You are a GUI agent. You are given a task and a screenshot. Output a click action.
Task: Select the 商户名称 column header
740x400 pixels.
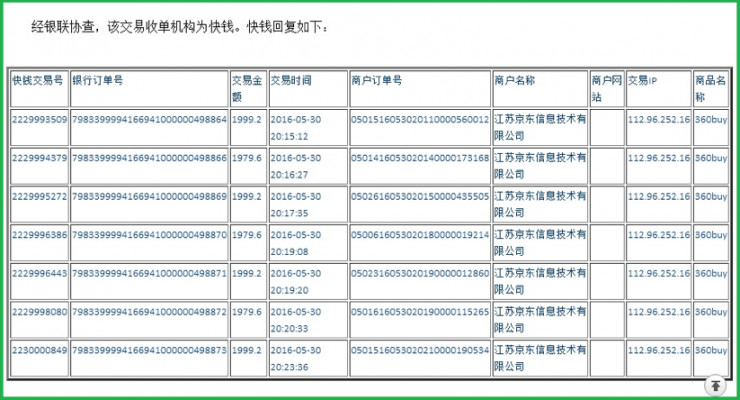[x=540, y=89]
